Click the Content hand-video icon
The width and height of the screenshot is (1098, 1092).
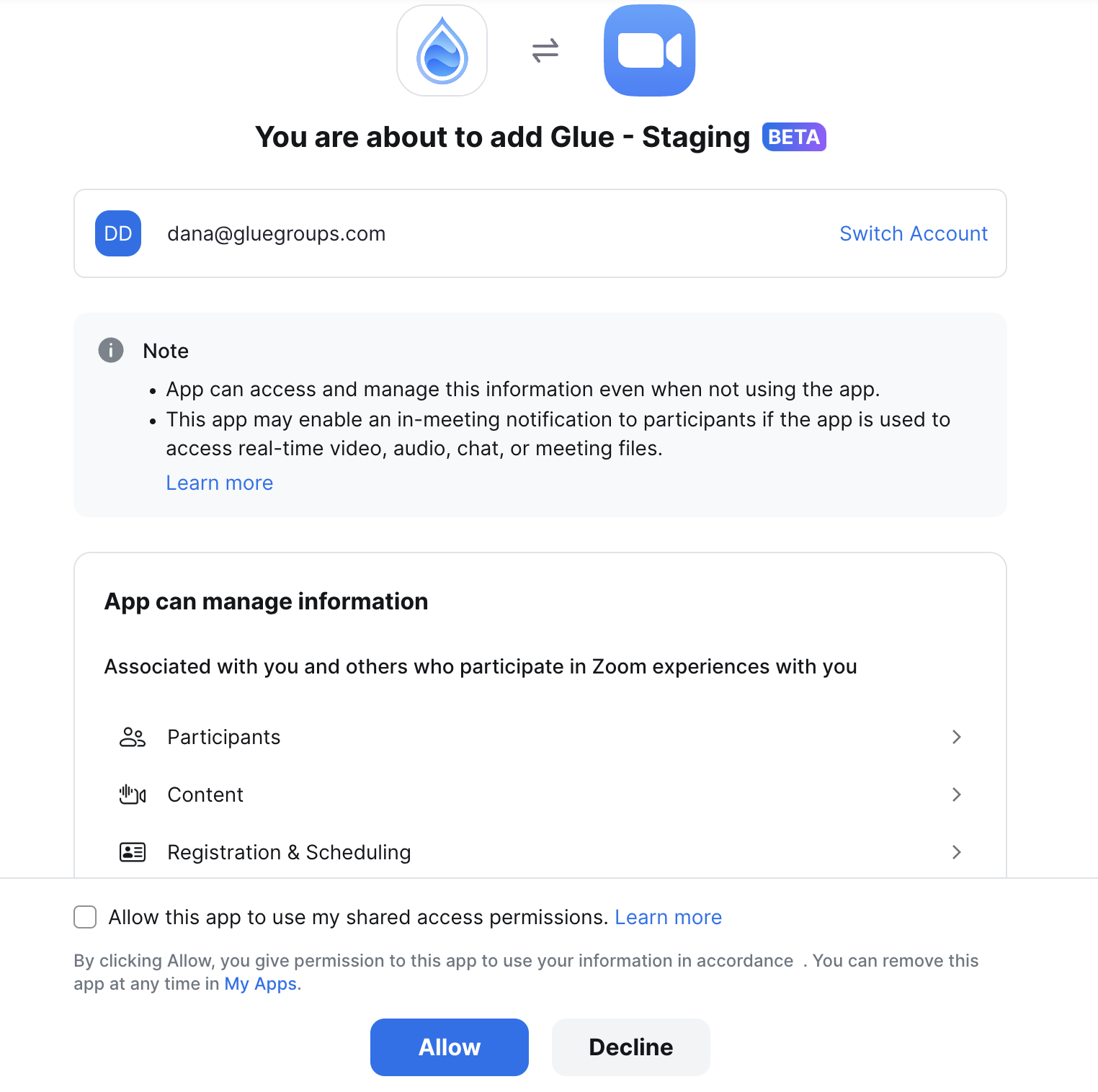pos(133,795)
